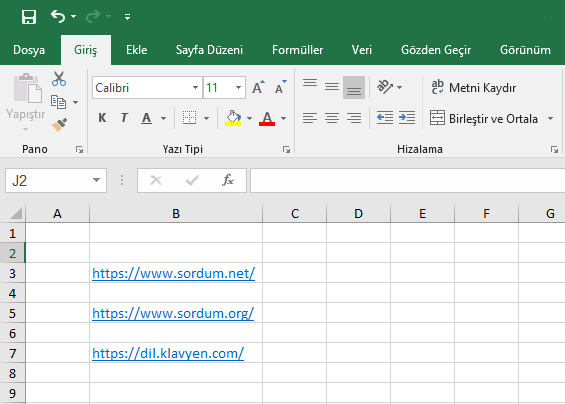Click the Name Box showing J2
This screenshot has height=404, width=565.
tap(56, 180)
